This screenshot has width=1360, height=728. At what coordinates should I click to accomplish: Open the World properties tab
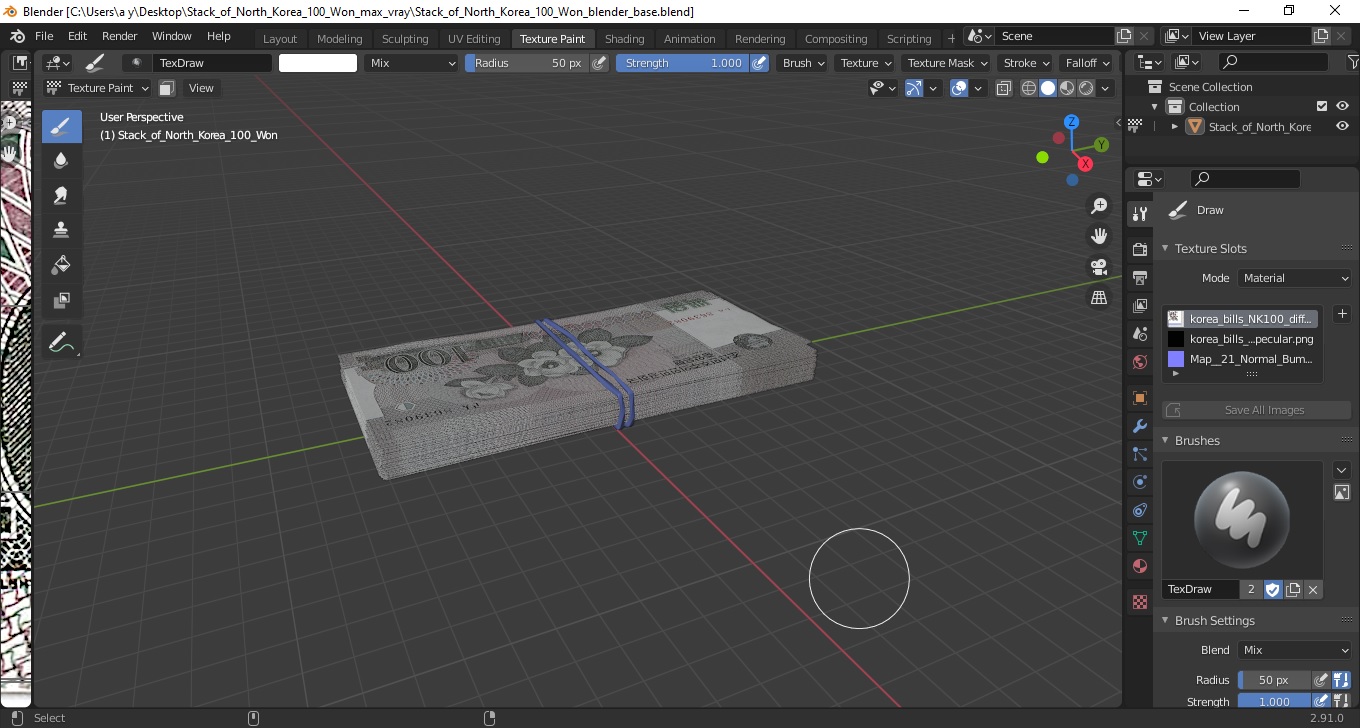(x=1139, y=362)
